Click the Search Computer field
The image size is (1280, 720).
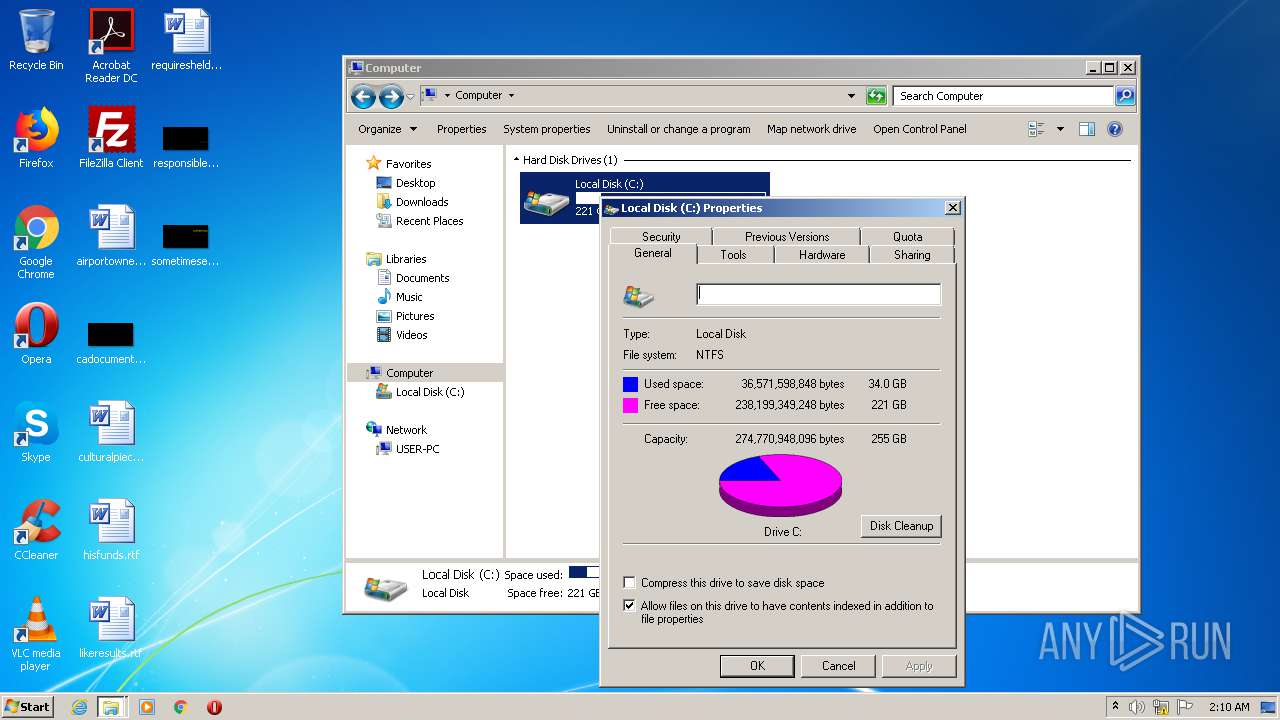point(1003,96)
